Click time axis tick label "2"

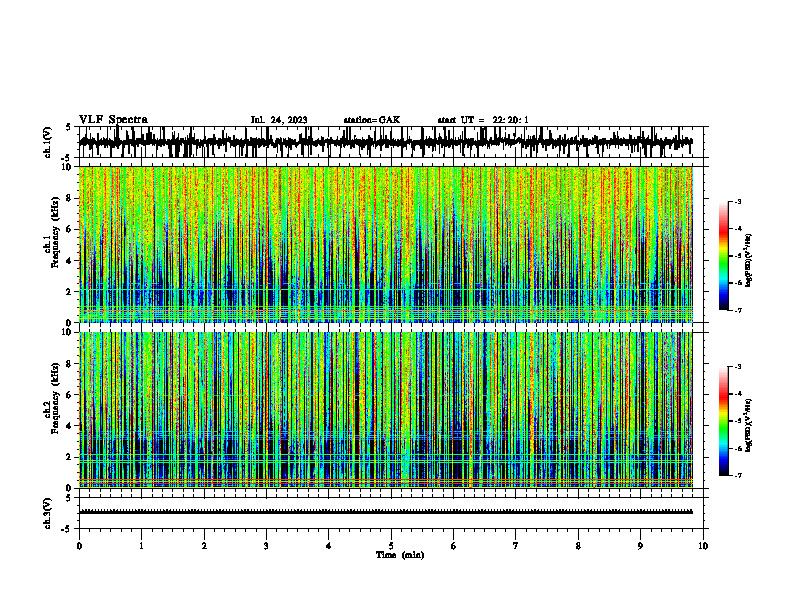(x=204, y=546)
